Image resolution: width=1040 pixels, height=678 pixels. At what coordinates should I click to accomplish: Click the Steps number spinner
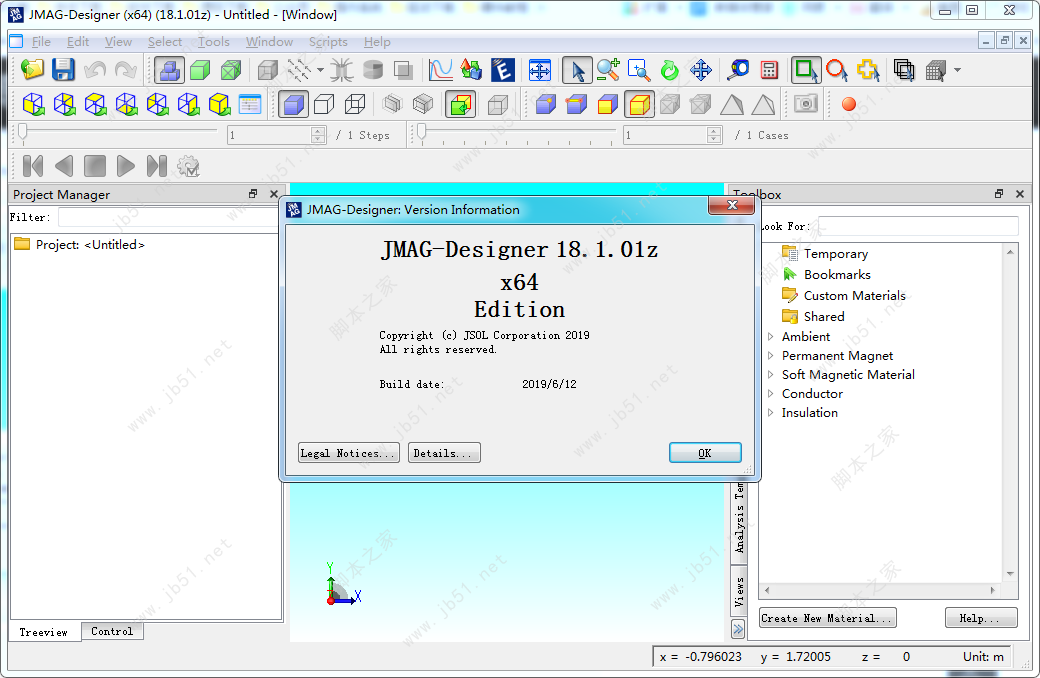pyautogui.click(x=277, y=135)
